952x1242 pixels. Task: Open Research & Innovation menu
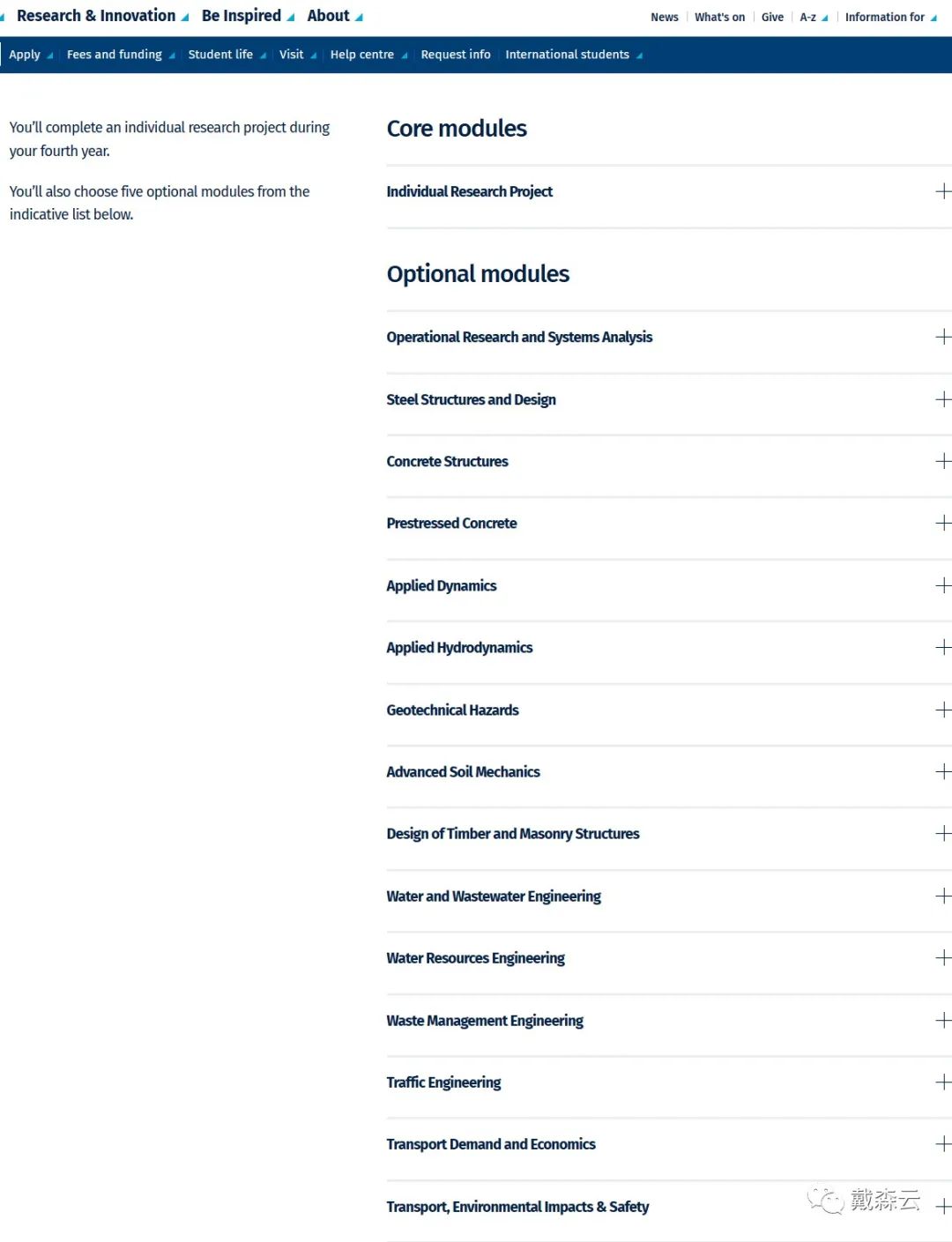102,16
